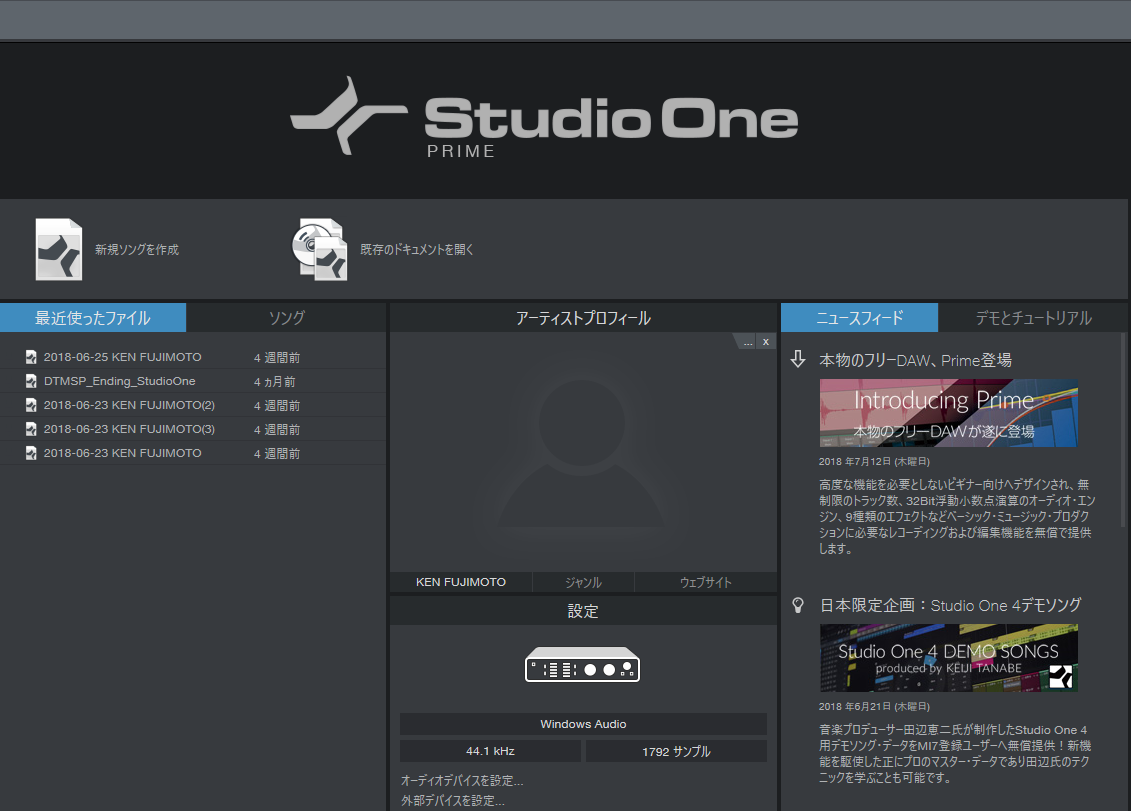
Task: Click 既存のドキュメントを開く label
Action: click(417, 250)
